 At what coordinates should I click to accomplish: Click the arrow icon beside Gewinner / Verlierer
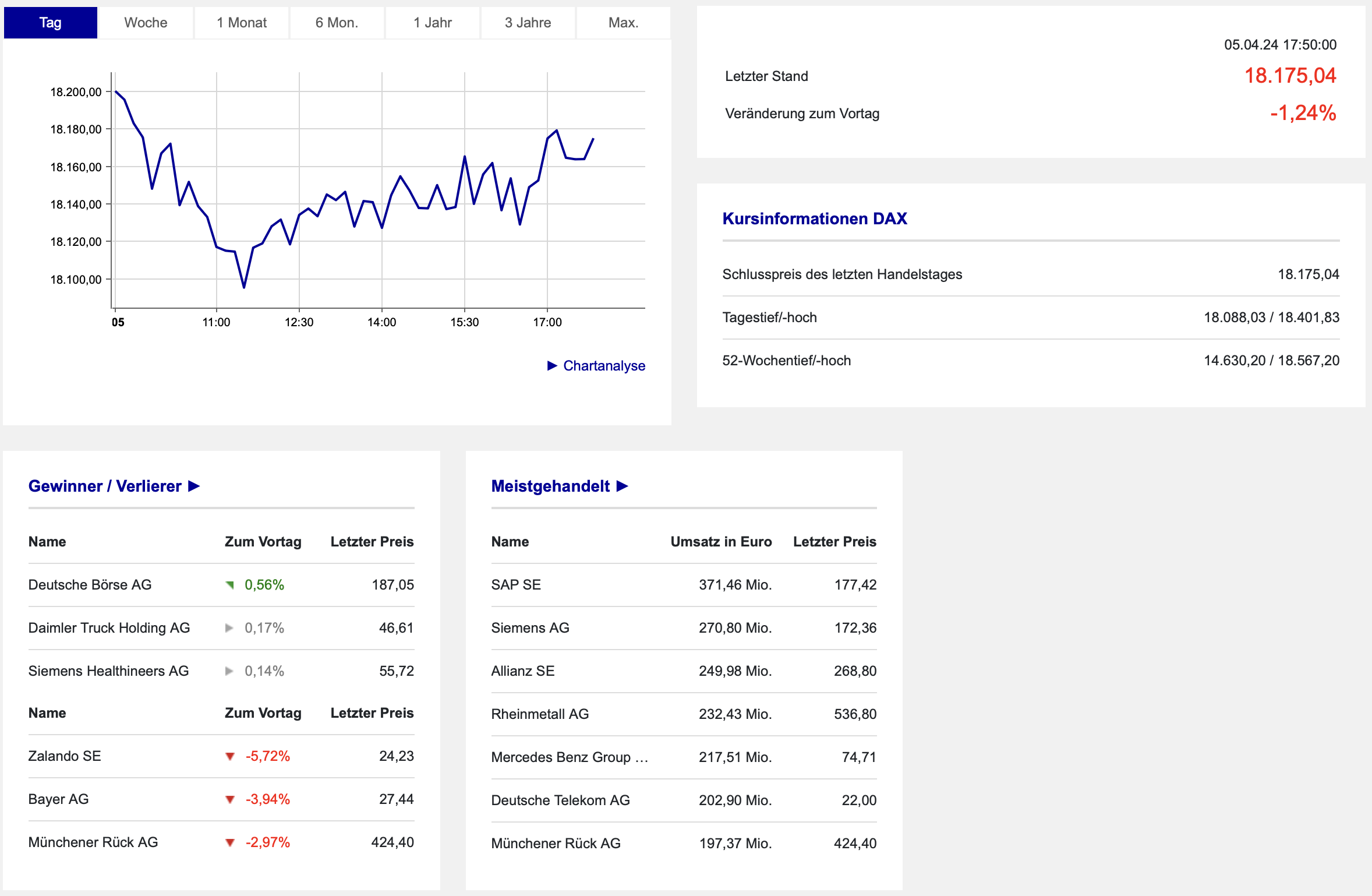pyautogui.click(x=194, y=486)
